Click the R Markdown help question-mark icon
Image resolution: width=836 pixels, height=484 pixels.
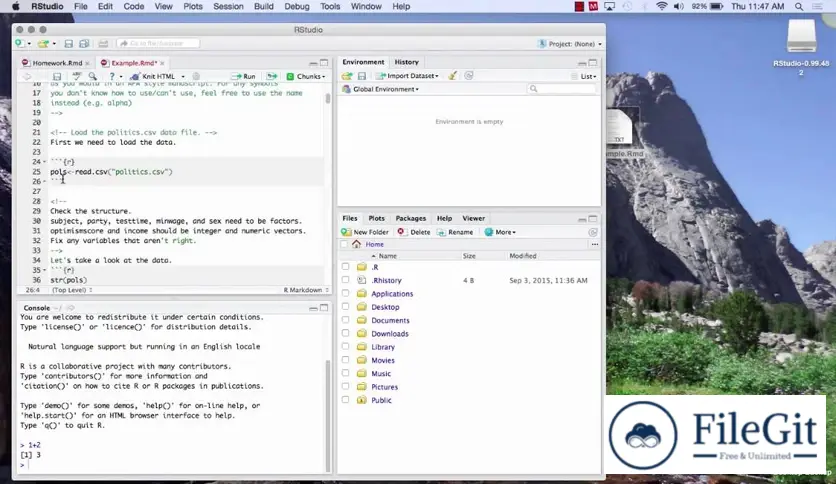tap(112, 76)
